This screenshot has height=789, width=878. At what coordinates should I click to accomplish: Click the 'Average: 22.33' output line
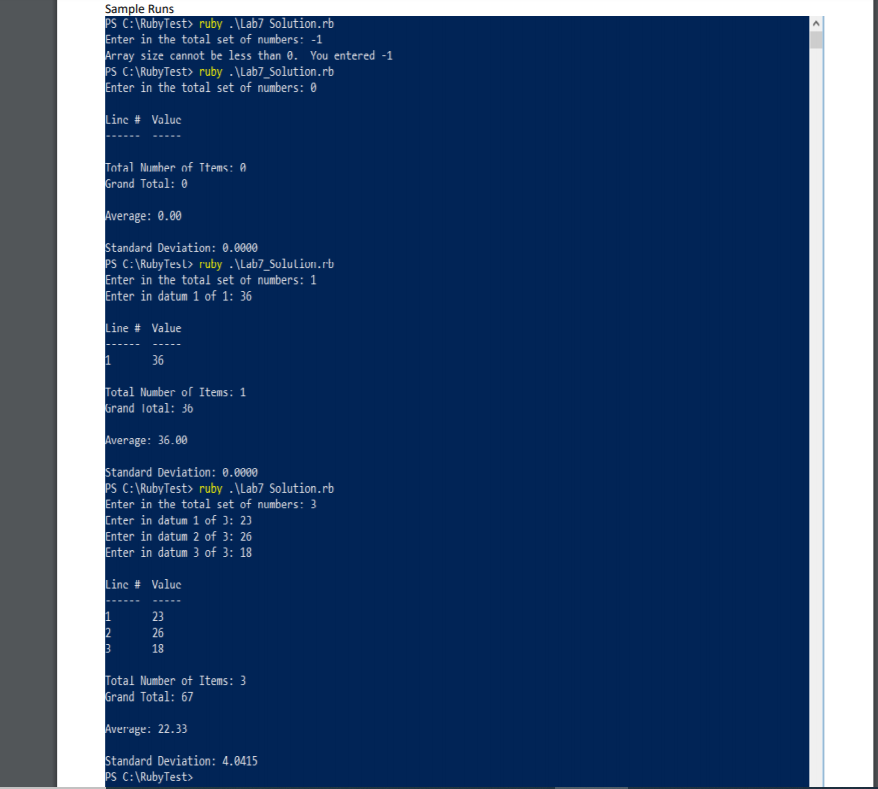pyautogui.click(x=146, y=730)
